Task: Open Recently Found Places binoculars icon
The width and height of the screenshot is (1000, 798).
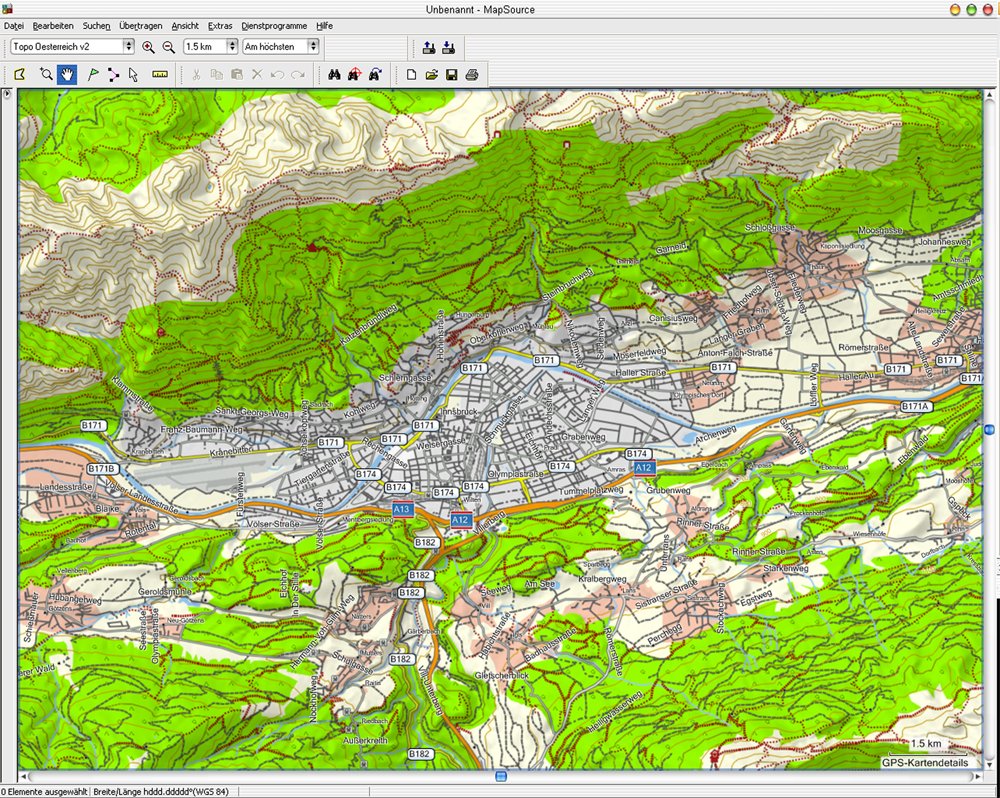Action: click(375, 75)
